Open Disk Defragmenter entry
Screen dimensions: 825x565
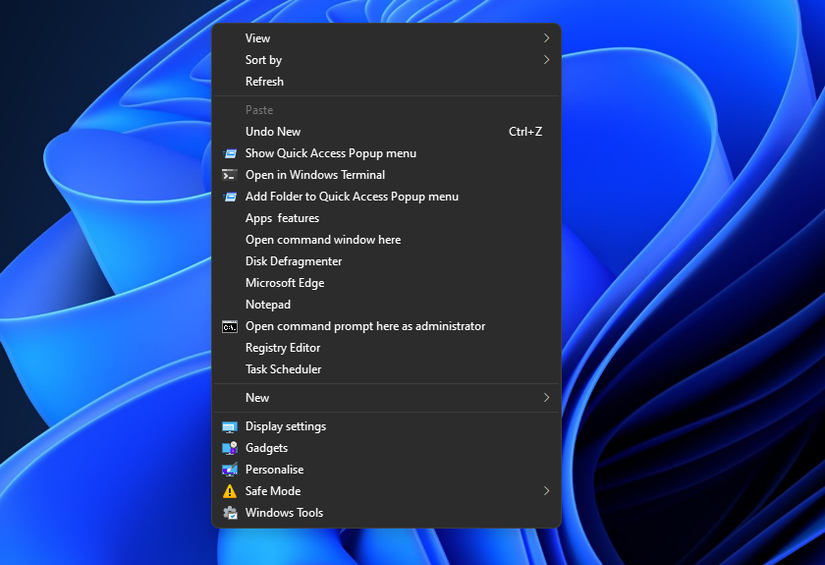[294, 262]
